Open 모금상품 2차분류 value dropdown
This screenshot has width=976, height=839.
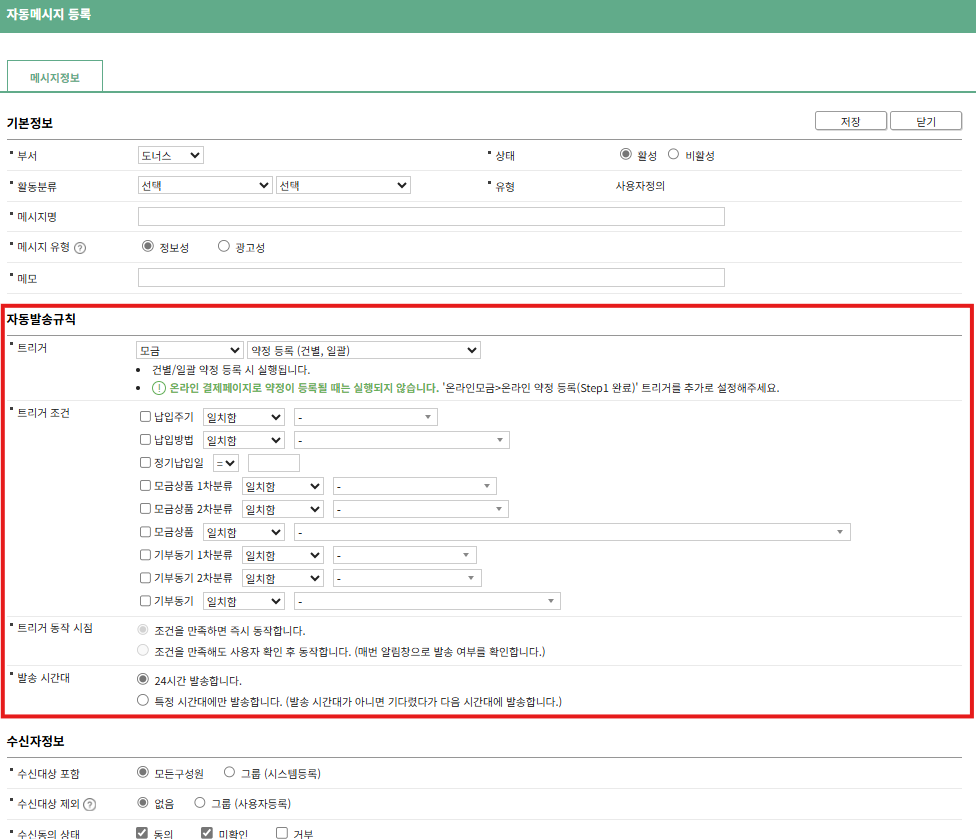point(421,509)
